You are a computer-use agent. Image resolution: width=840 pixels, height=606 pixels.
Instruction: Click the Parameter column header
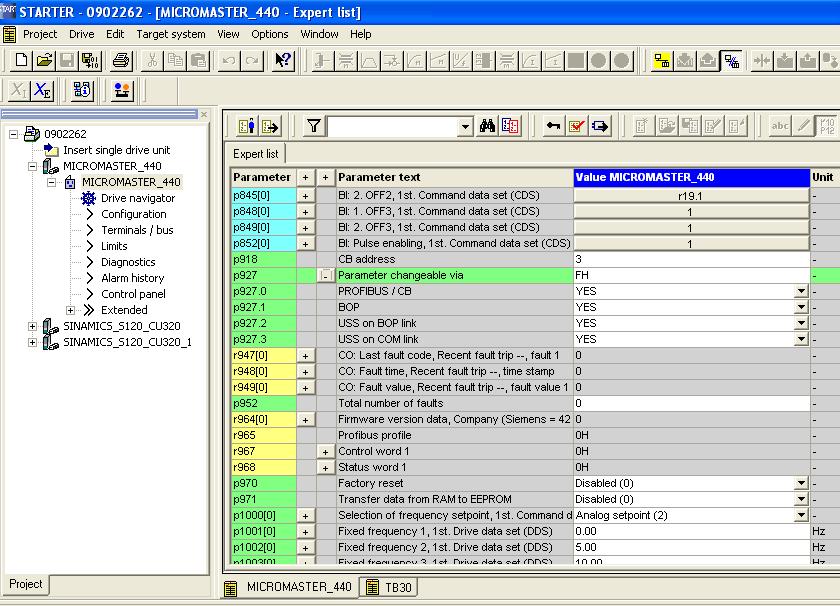tap(263, 177)
